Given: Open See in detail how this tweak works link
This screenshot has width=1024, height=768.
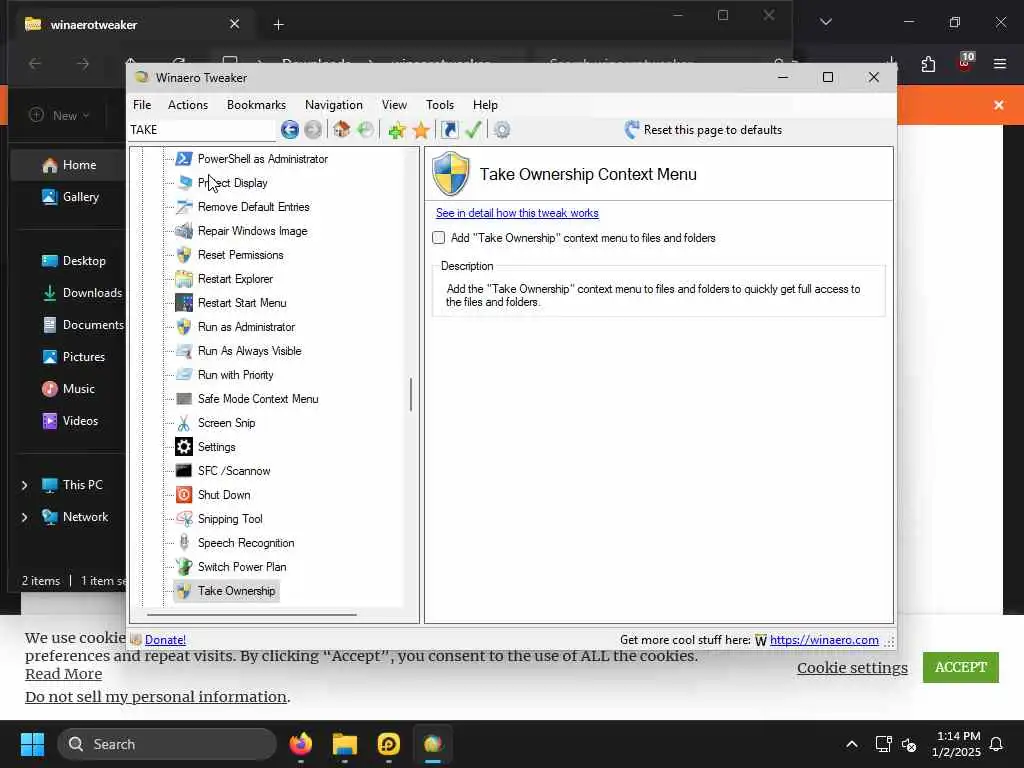Looking at the screenshot, I should click(x=517, y=213).
